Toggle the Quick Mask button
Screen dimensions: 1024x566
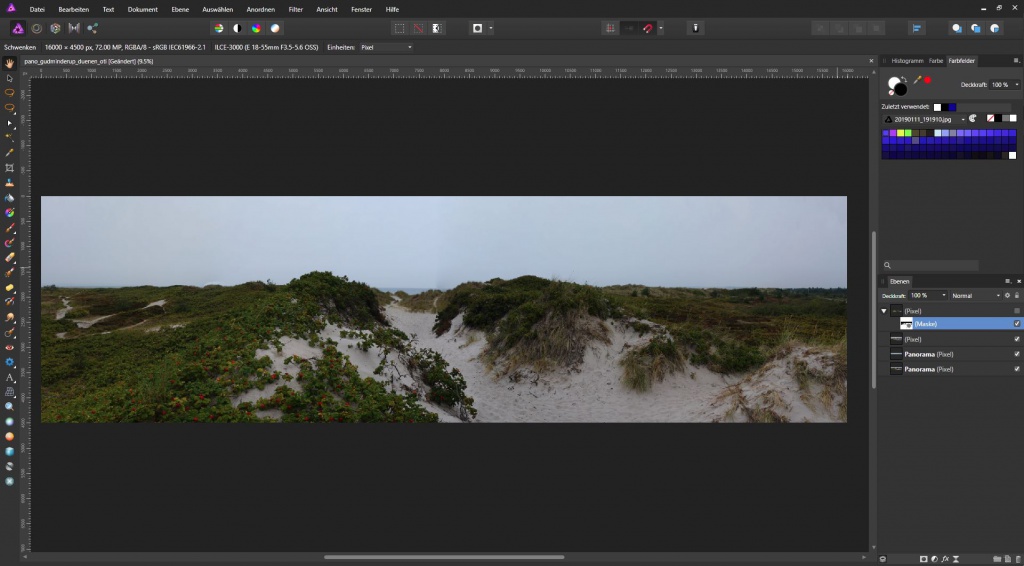click(477, 28)
